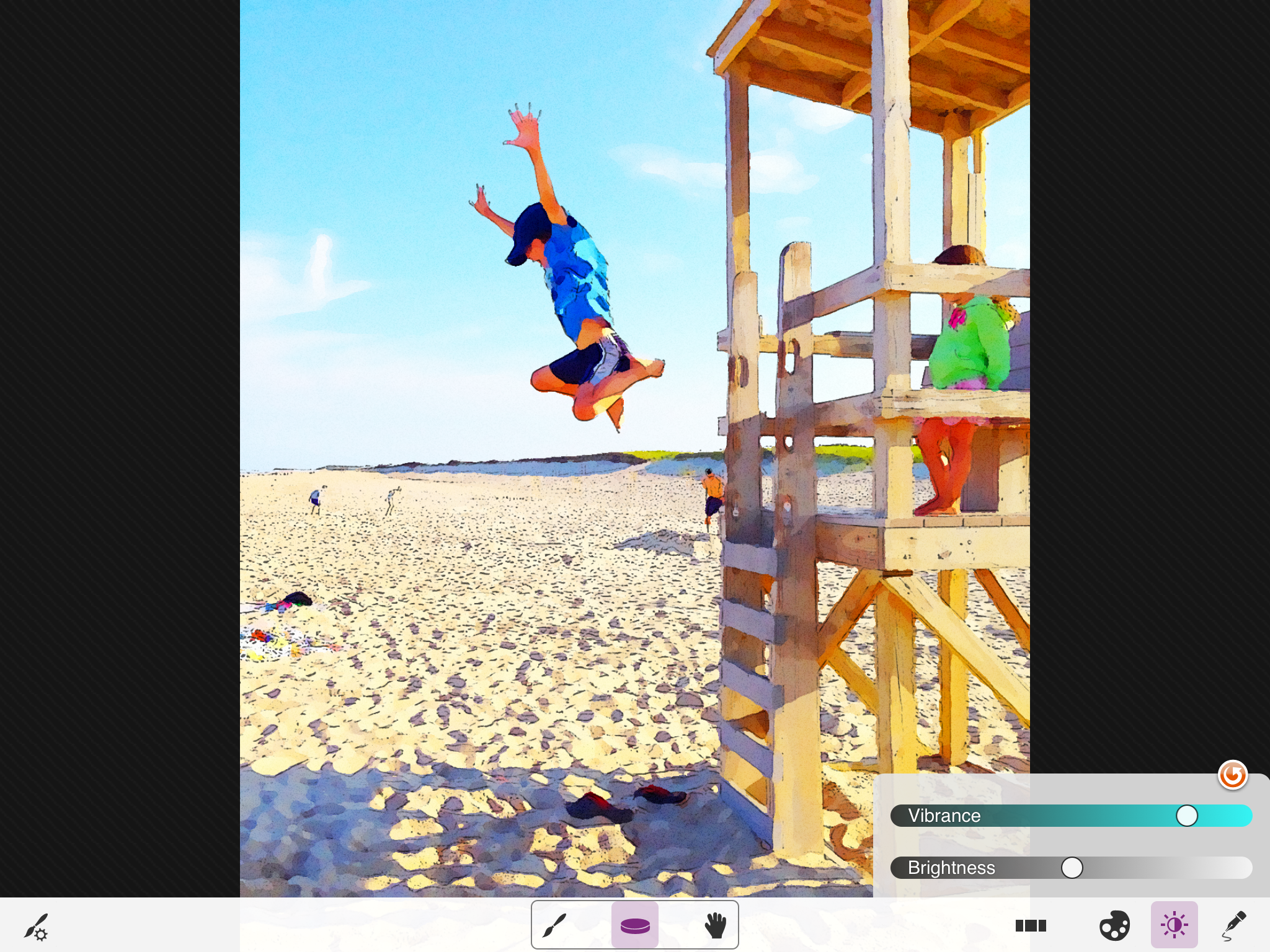Open the three-rectangle presets icon
Screen dimensions: 1270x952
(x=1031, y=925)
